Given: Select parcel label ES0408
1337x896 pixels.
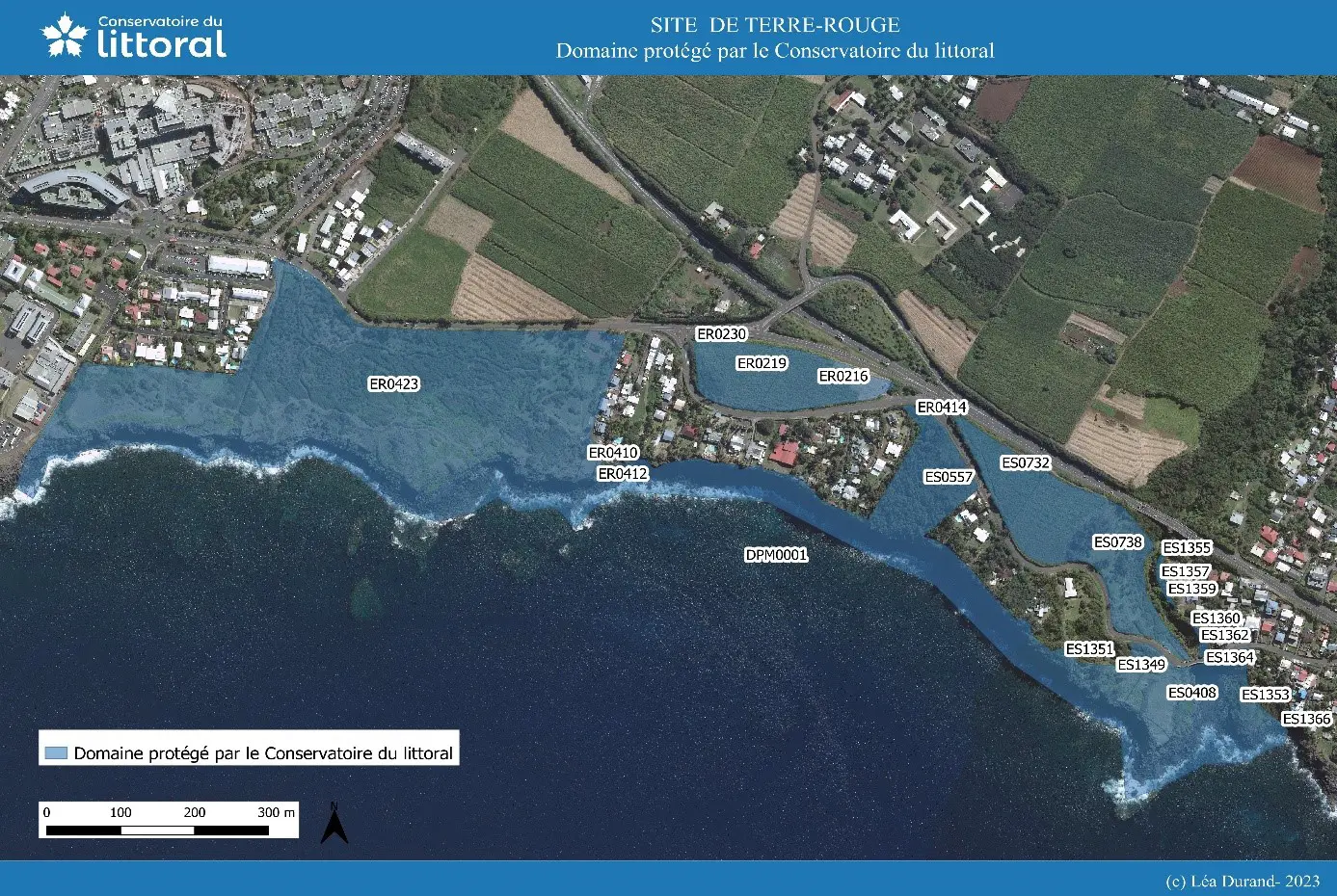Looking at the screenshot, I should 1192,693.
